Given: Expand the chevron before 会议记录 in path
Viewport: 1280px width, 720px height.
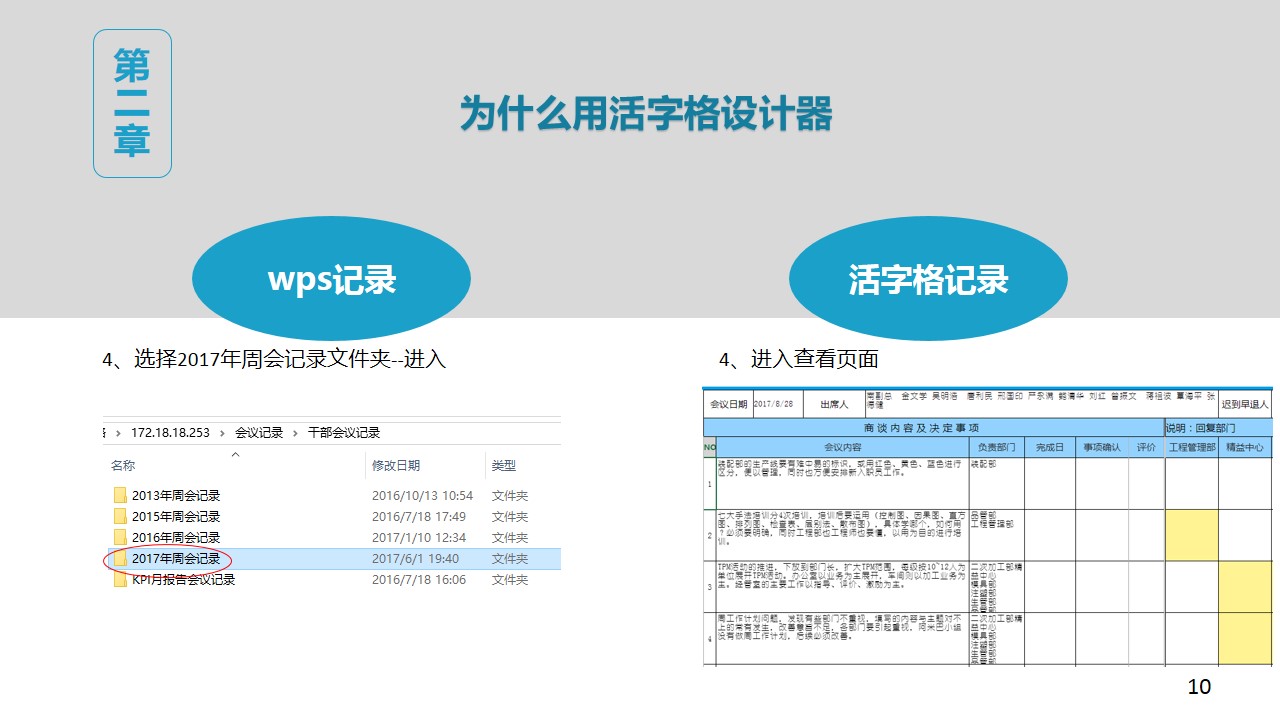Looking at the screenshot, I should 223,433.
